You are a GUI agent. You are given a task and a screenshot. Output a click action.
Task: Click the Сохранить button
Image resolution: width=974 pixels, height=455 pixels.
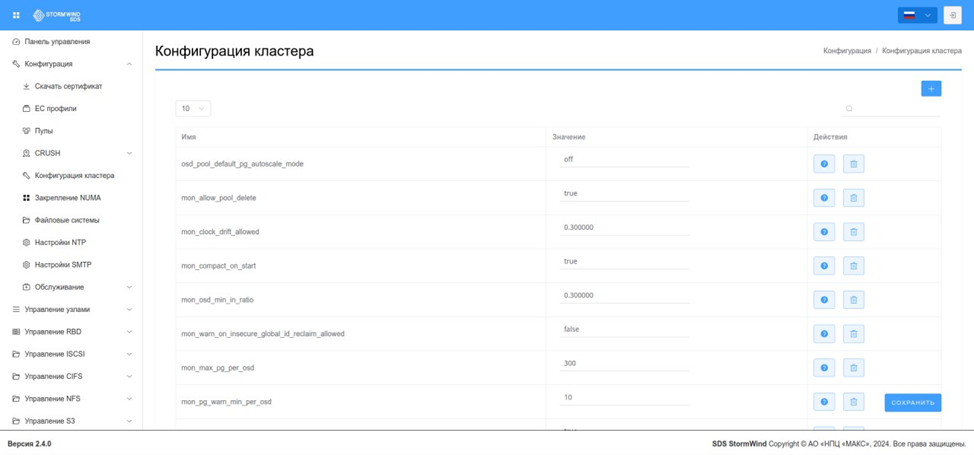(913, 403)
